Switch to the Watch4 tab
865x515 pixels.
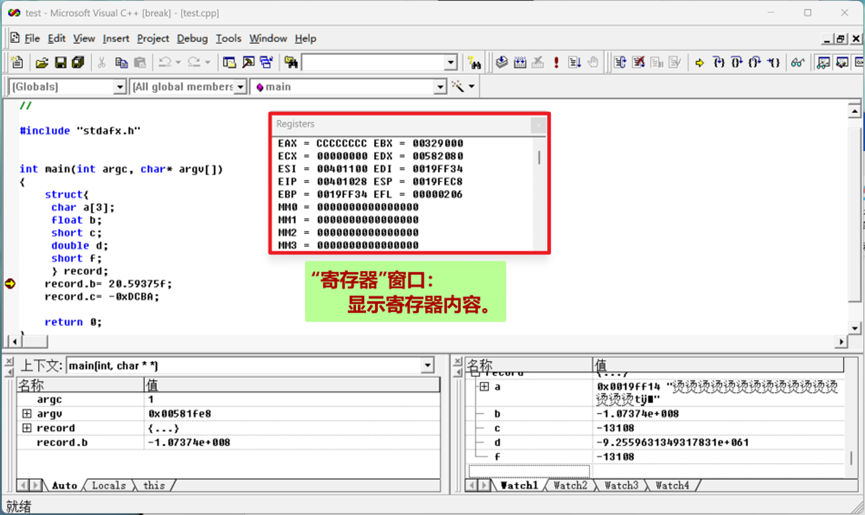672,485
